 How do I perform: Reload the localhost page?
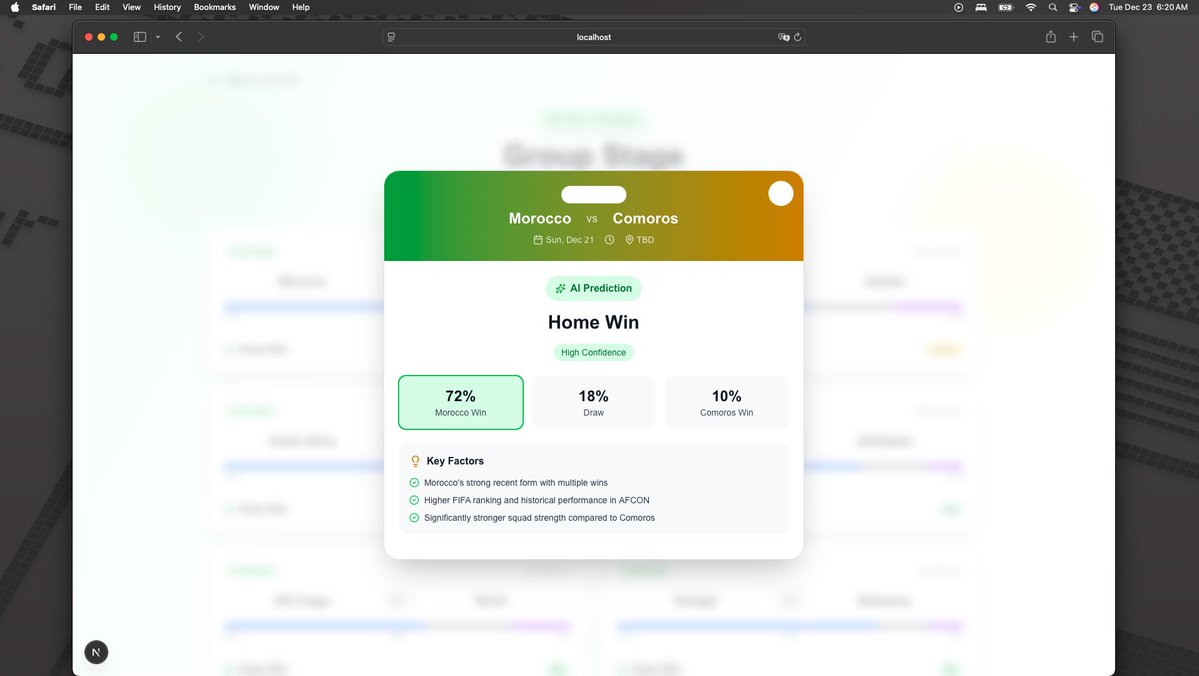click(x=797, y=37)
